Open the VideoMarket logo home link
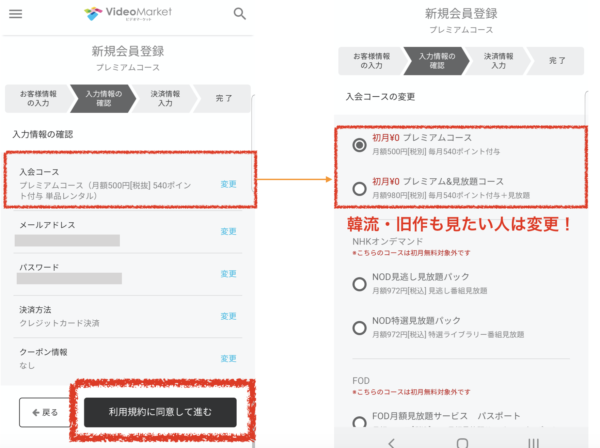The image size is (600, 448). tap(128, 13)
